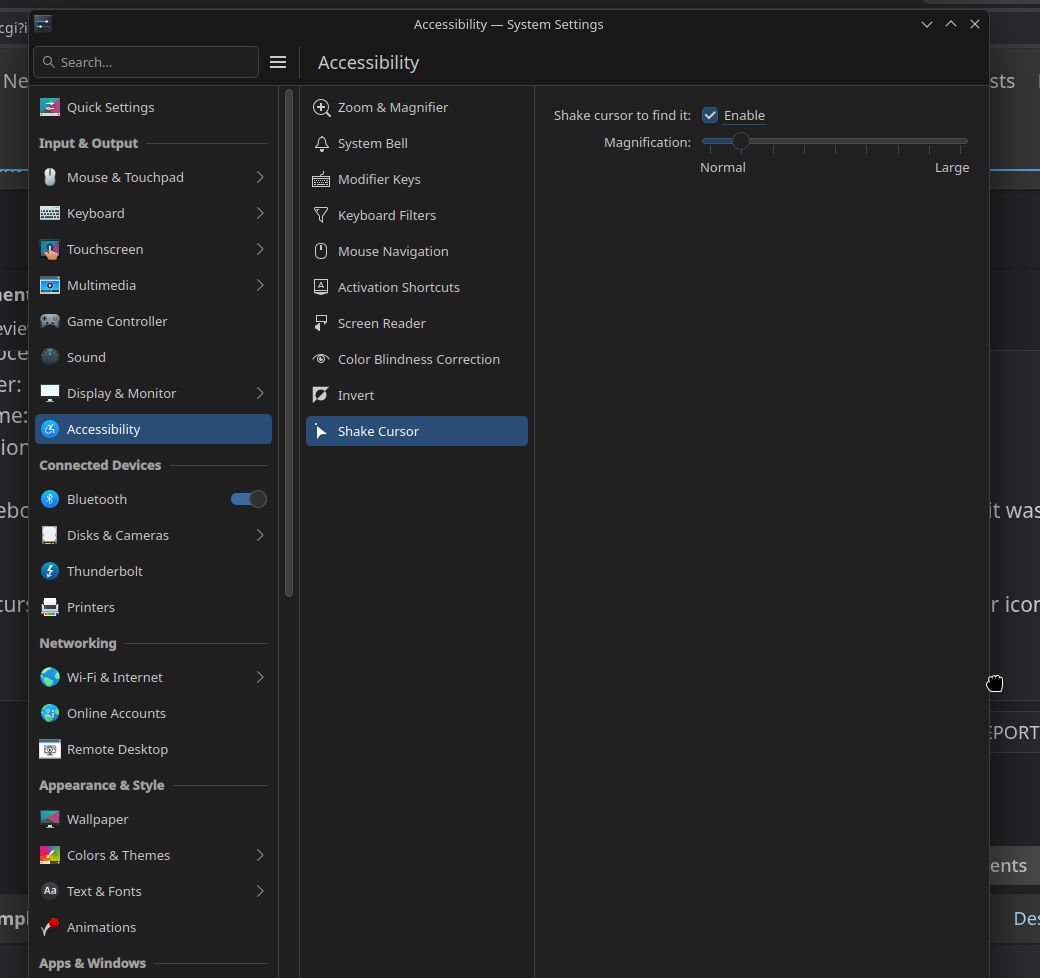Click the Zoom & Magnifier icon

(x=321, y=107)
